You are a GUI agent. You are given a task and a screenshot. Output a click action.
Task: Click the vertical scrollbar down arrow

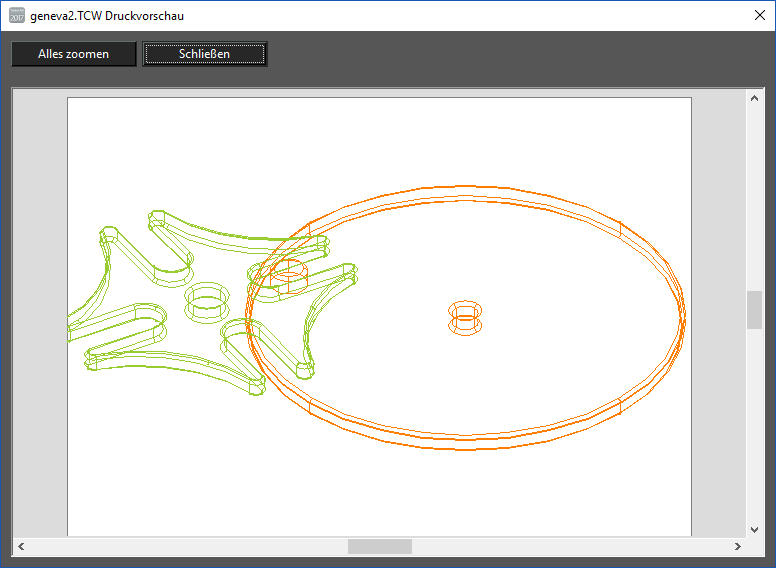[754, 529]
